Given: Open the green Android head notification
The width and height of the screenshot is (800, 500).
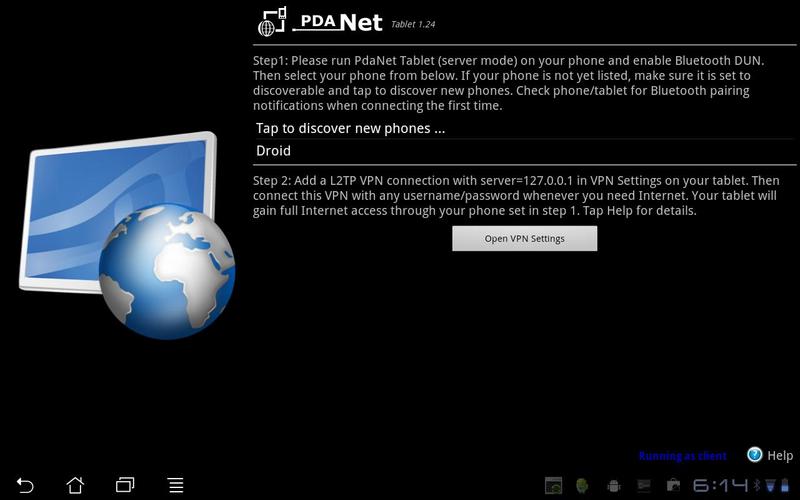Looking at the screenshot, I should [x=582, y=485].
